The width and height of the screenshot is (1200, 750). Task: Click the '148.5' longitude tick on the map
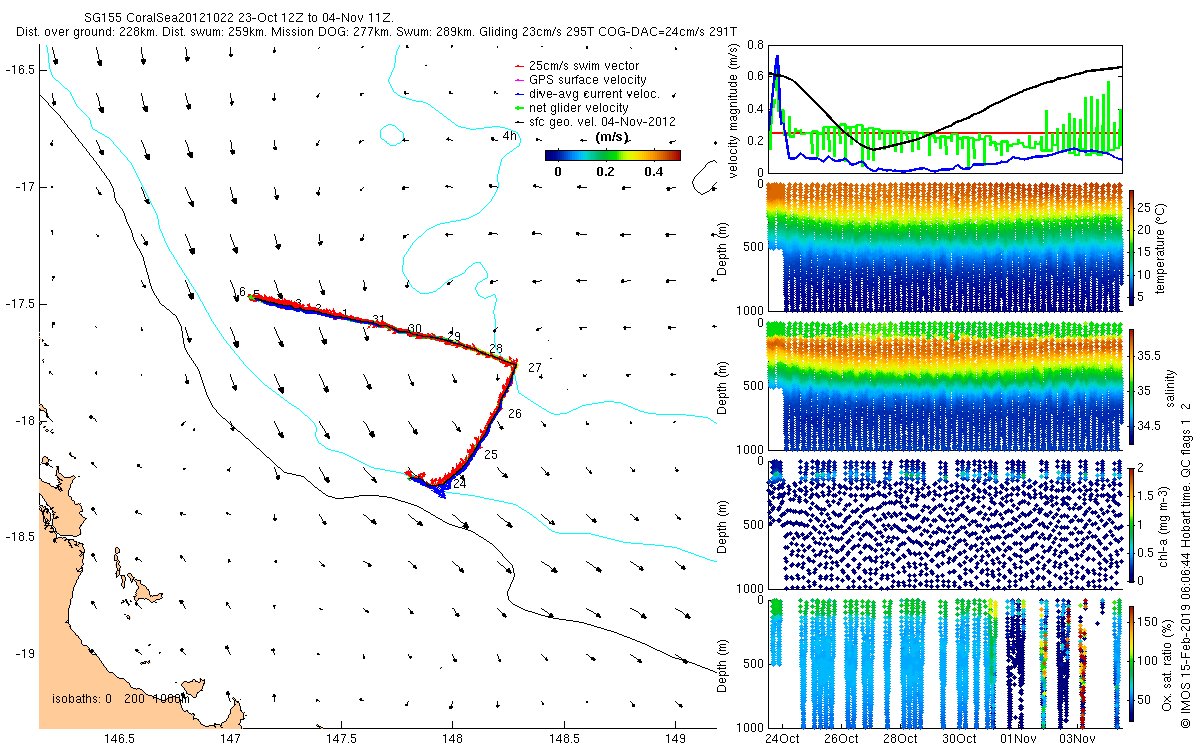click(564, 739)
